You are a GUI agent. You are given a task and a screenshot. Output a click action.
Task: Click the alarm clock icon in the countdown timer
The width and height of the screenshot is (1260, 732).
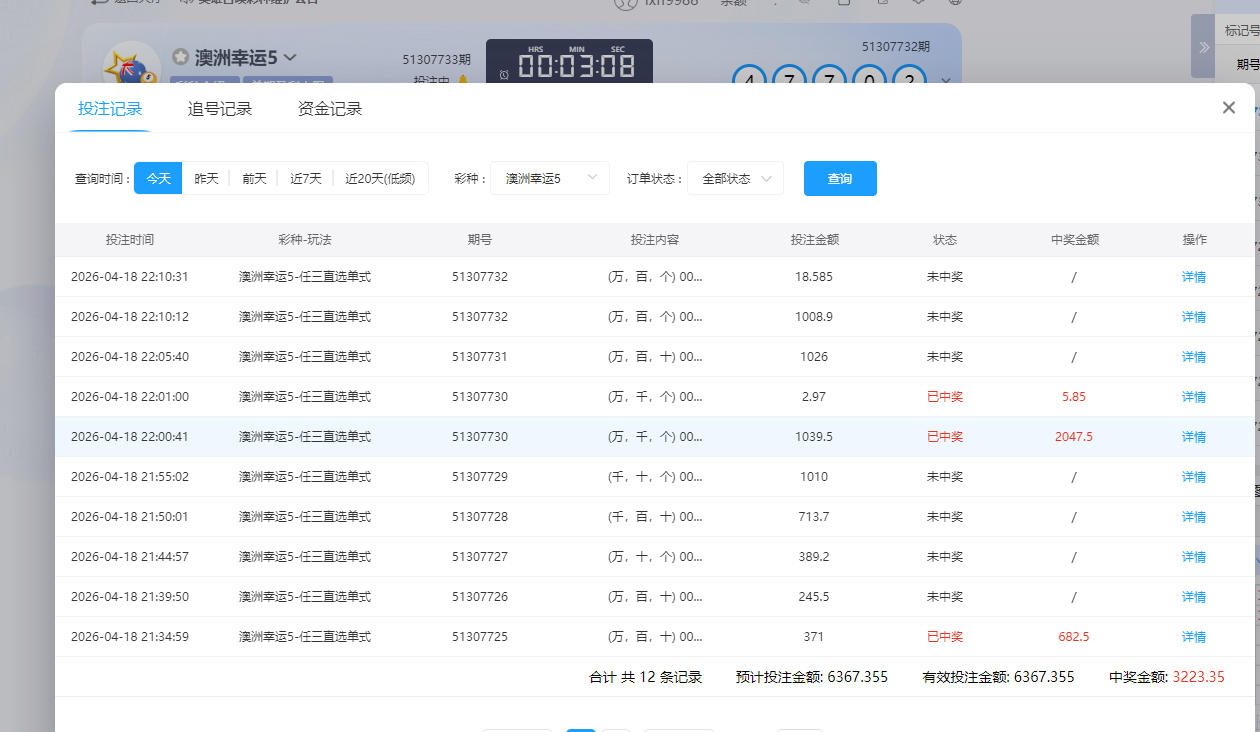click(x=504, y=74)
